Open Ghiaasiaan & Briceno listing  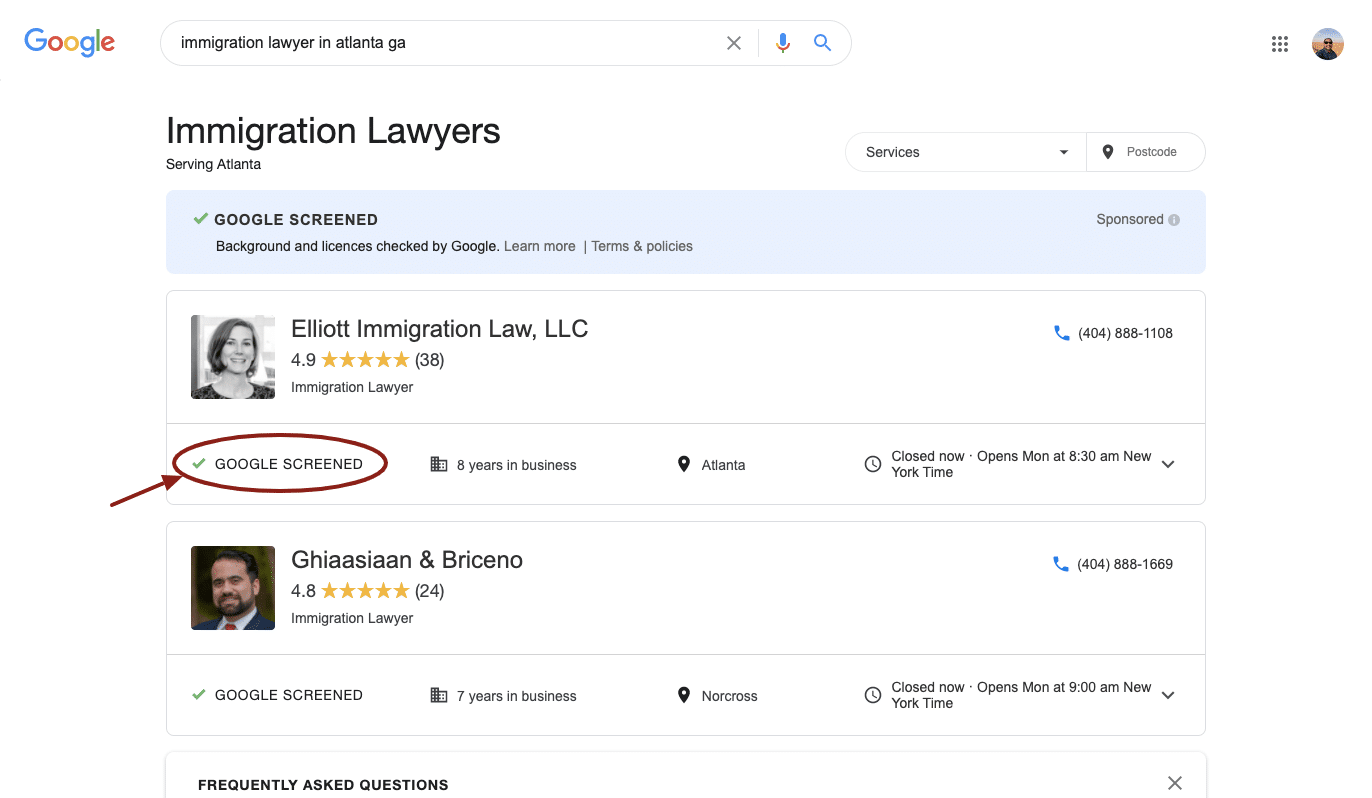pos(406,560)
